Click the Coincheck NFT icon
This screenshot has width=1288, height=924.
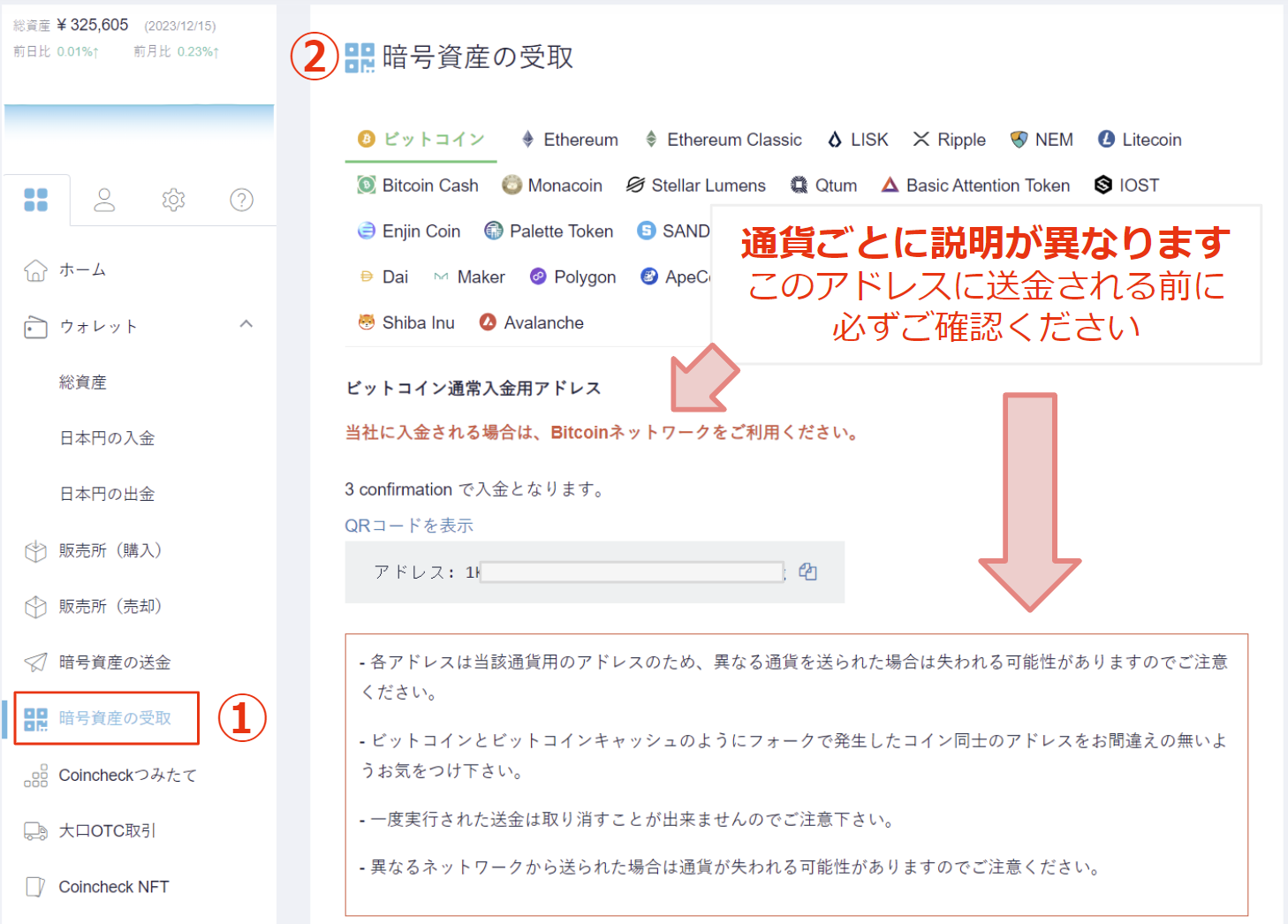pos(35,887)
